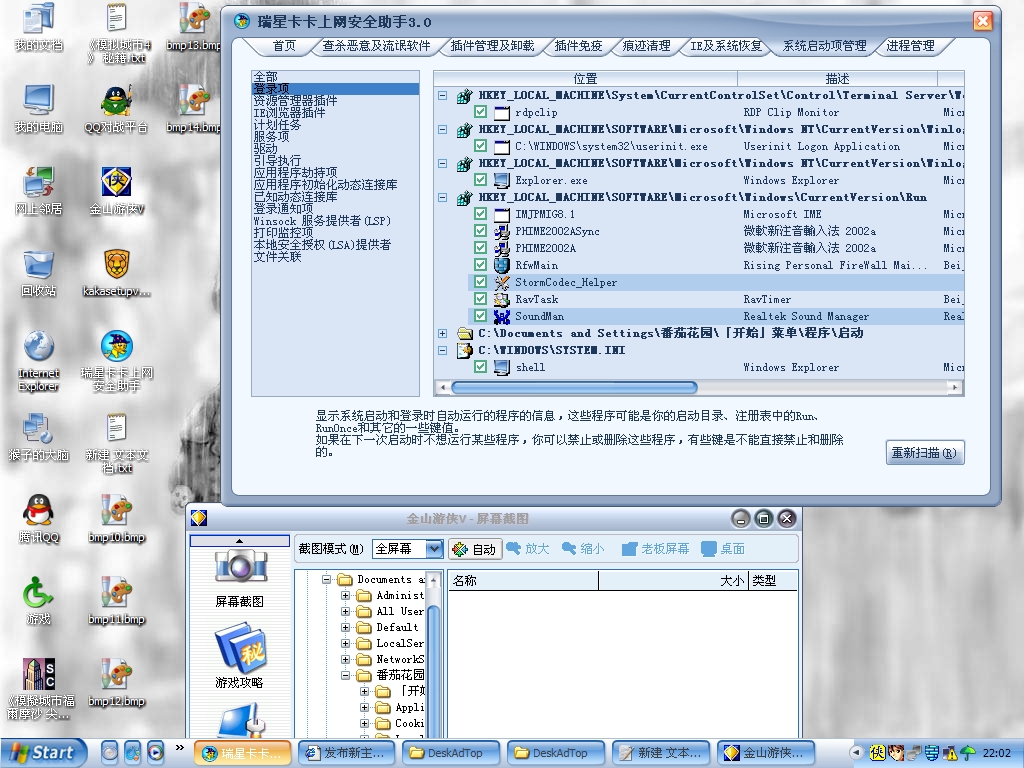1024x768 pixels.
Task: Switch to the 查杀恶意及流氓软件 tab
Action: (x=376, y=46)
